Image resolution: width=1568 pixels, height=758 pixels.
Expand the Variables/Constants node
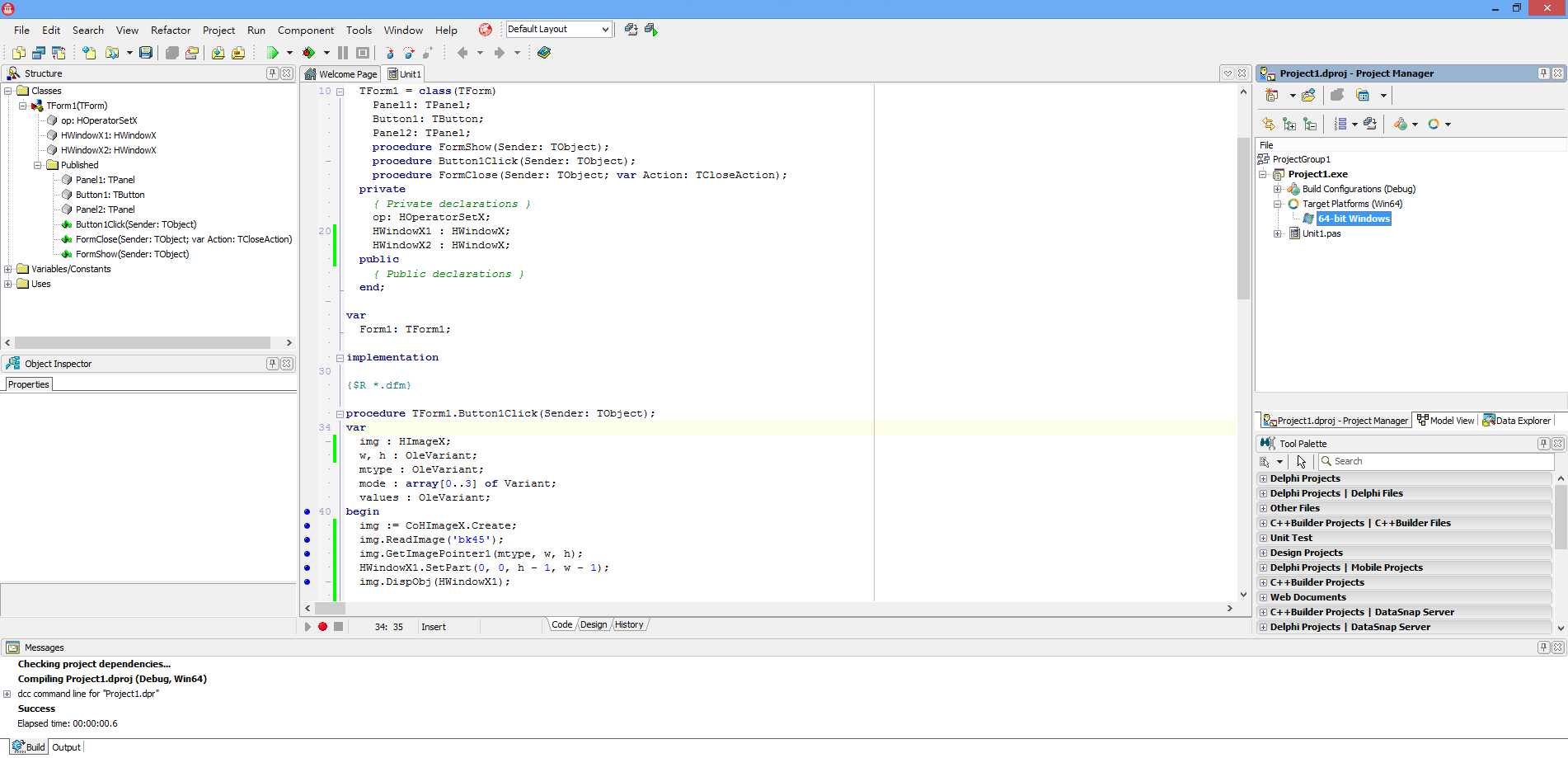tap(8, 269)
